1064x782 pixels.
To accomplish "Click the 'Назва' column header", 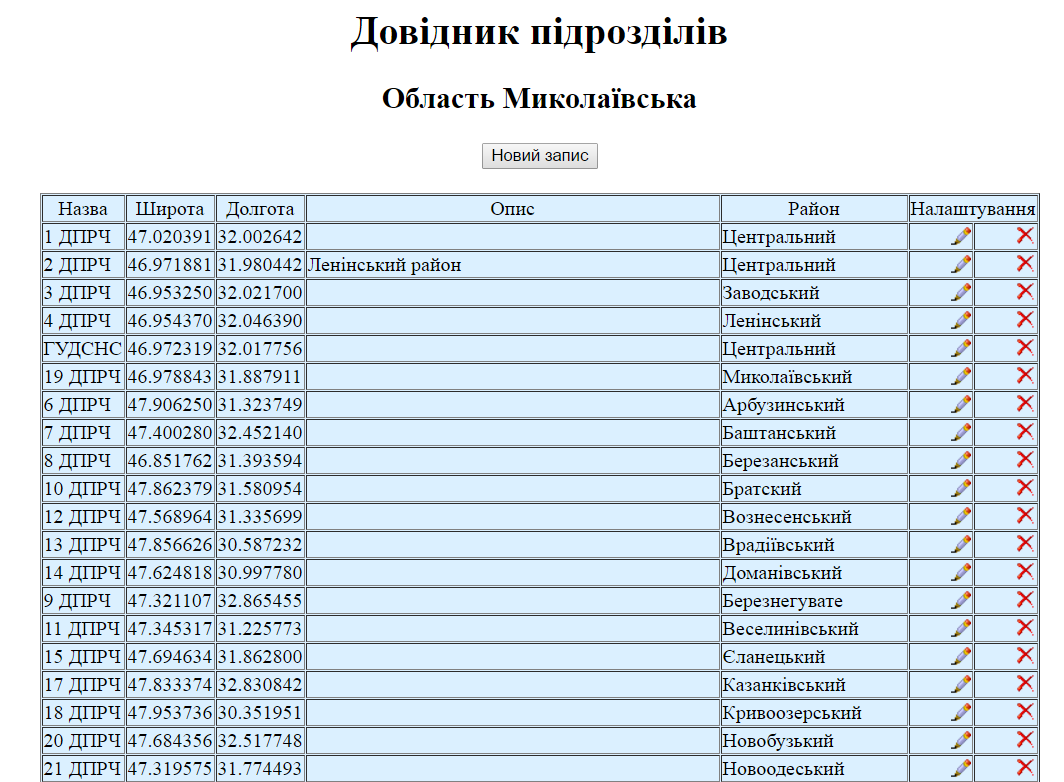I will [83, 209].
